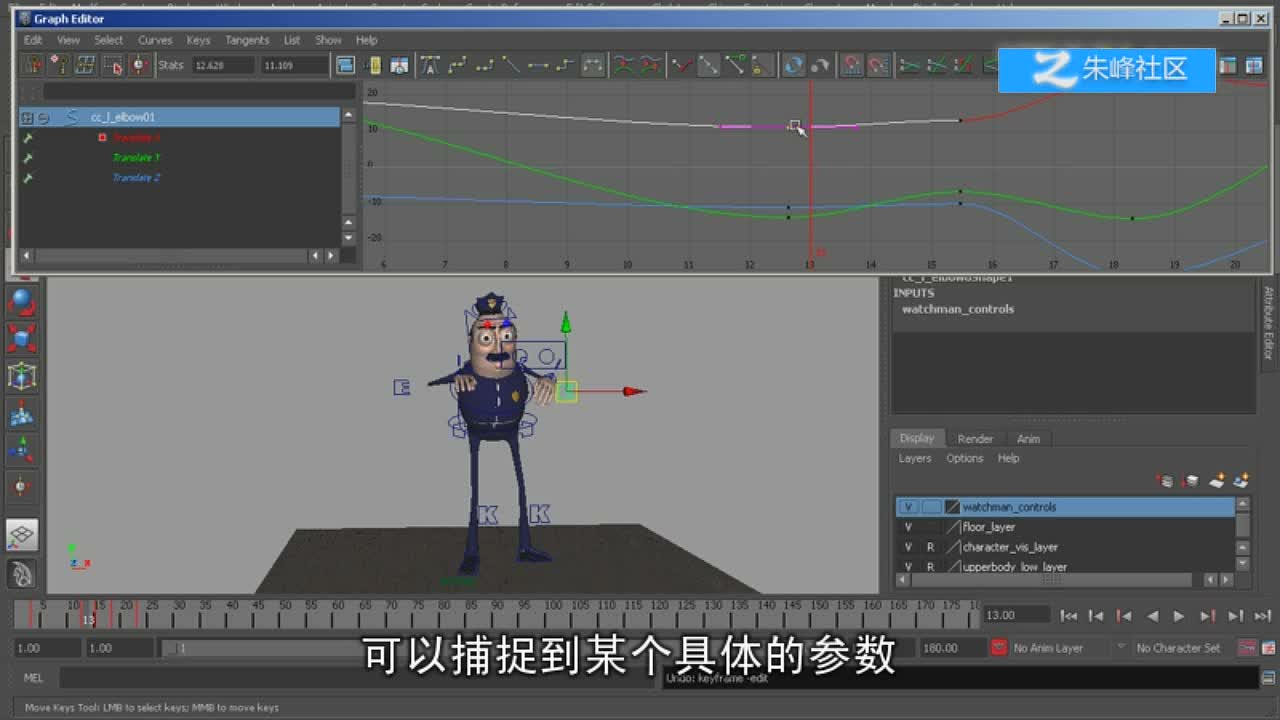
Task: Select the Region keys tool
Action: tap(113, 66)
